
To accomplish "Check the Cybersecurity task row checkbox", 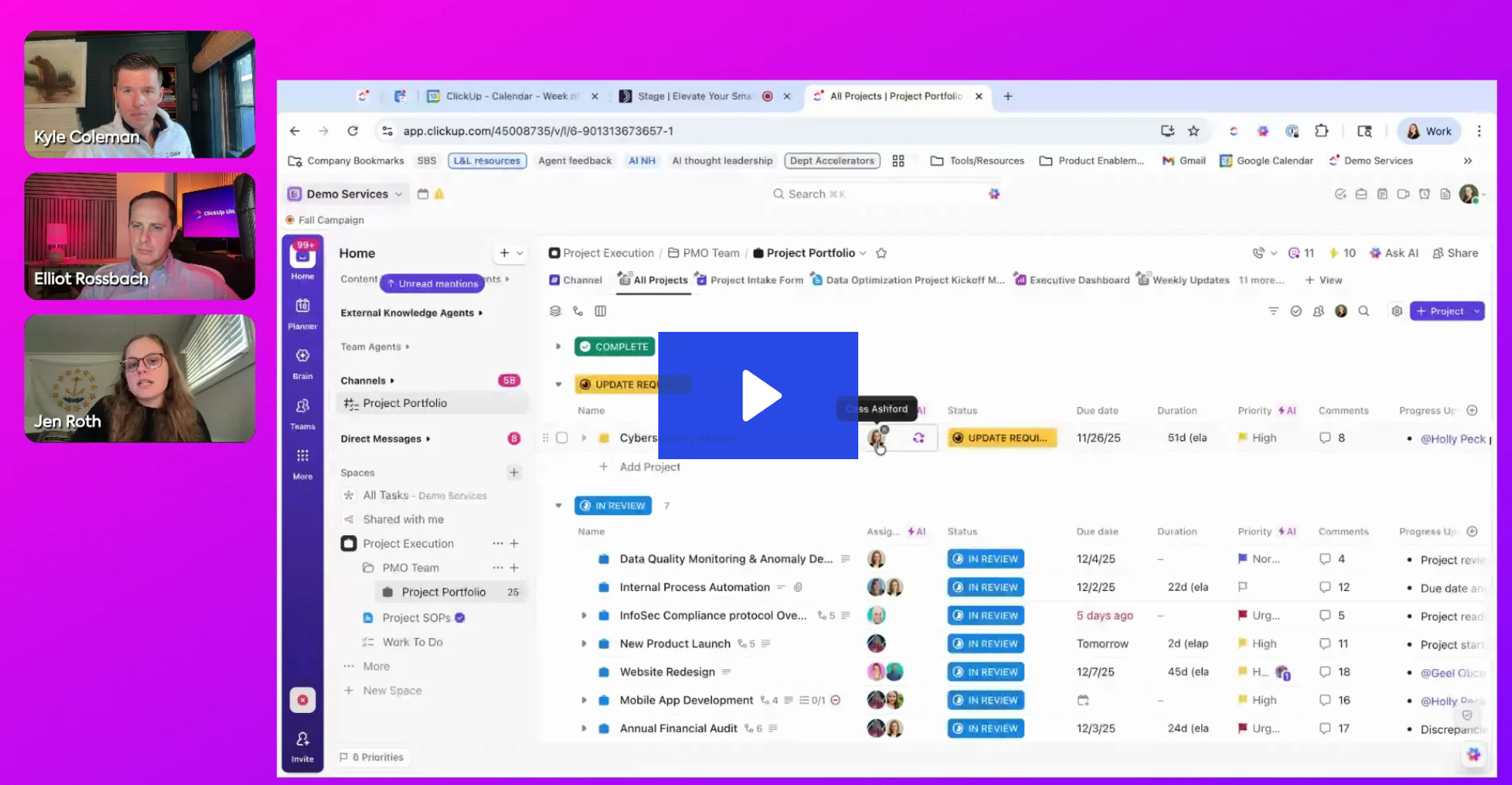I will [562, 437].
